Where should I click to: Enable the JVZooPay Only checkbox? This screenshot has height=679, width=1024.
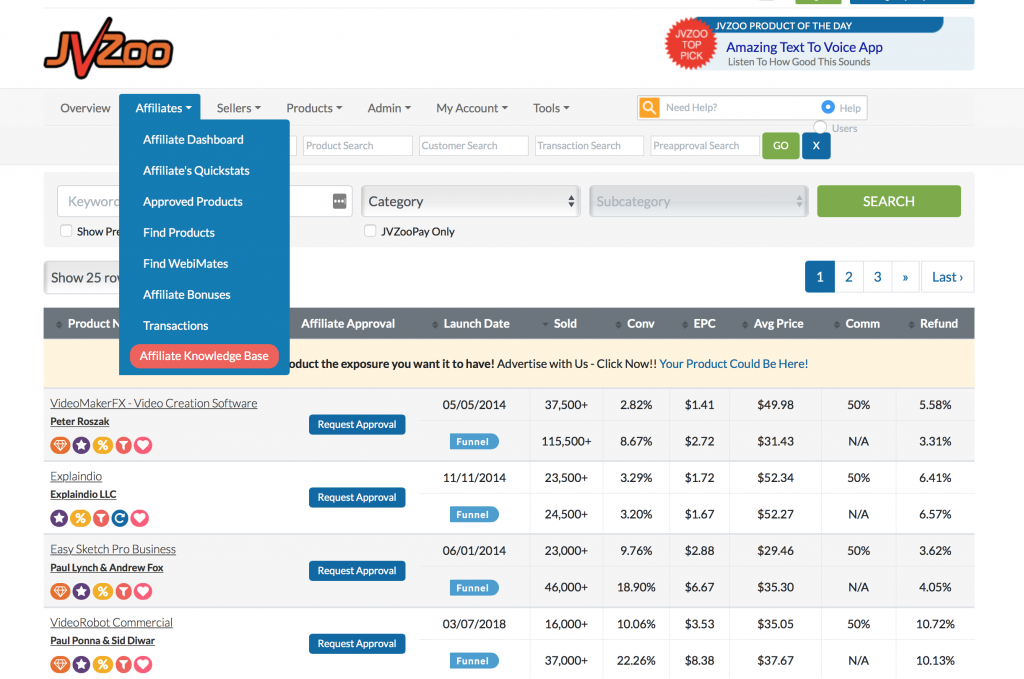(x=370, y=231)
